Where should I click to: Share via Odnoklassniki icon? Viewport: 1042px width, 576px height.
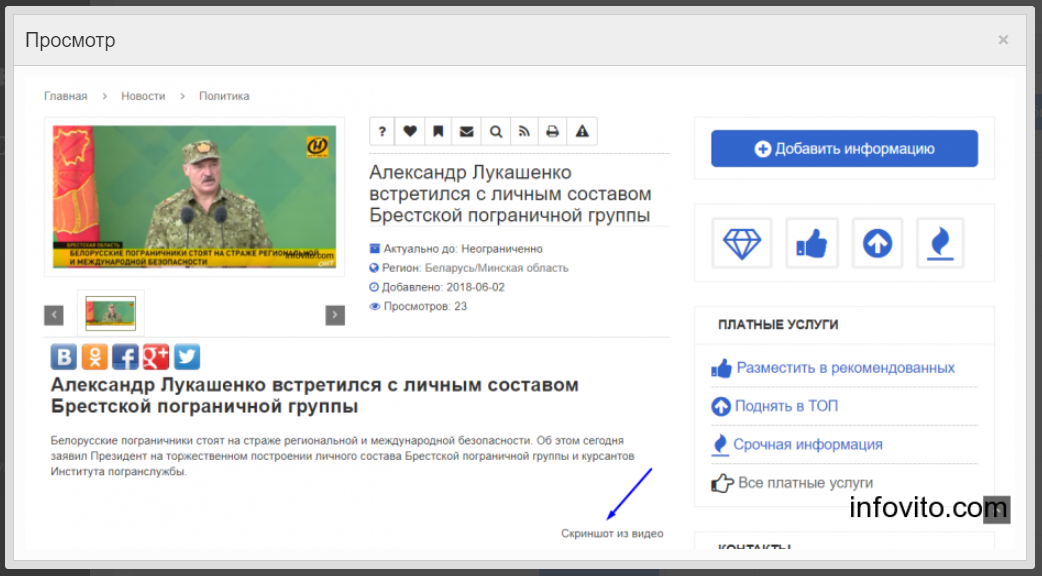pyautogui.click(x=94, y=357)
